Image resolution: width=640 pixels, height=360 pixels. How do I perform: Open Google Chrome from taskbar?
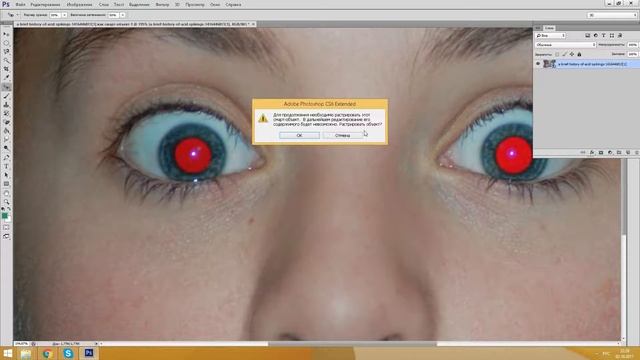click(x=47, y=353)
